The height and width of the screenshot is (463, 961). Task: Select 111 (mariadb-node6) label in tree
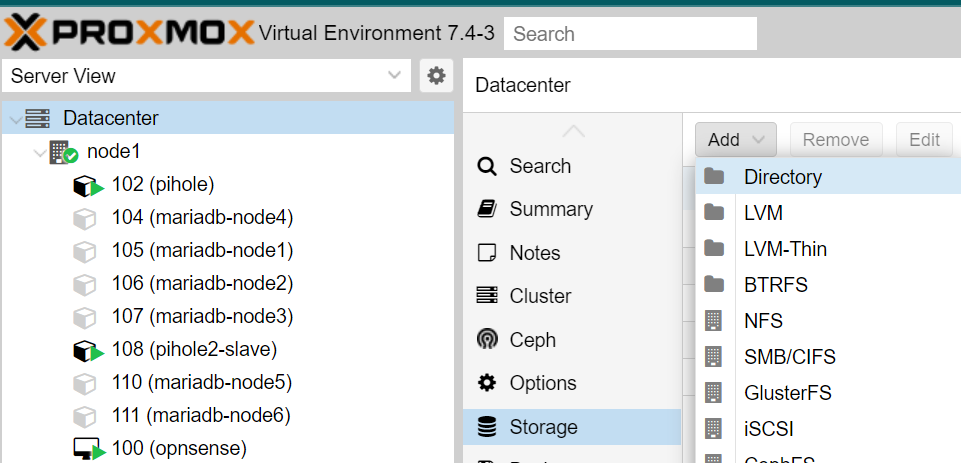pyautogui.click(x=201, y=416)
